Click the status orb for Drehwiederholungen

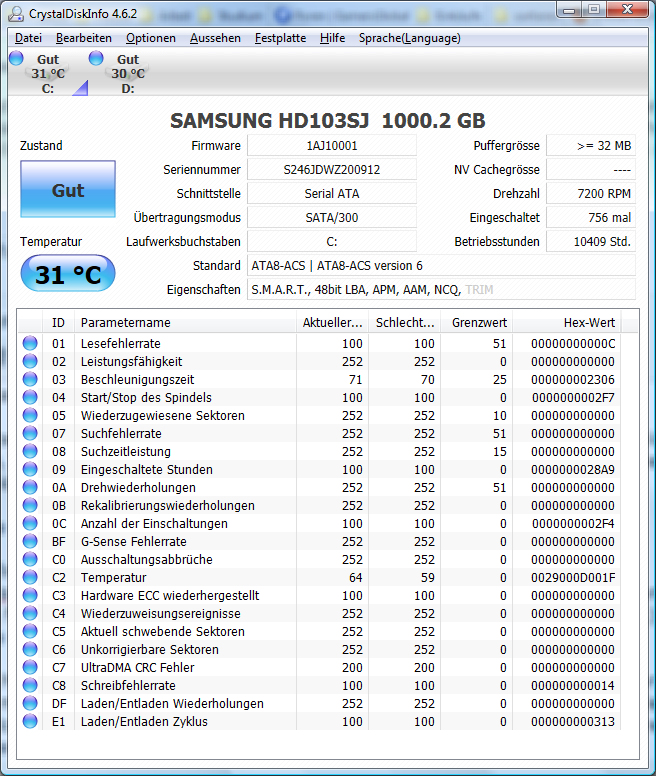point(30,487)
